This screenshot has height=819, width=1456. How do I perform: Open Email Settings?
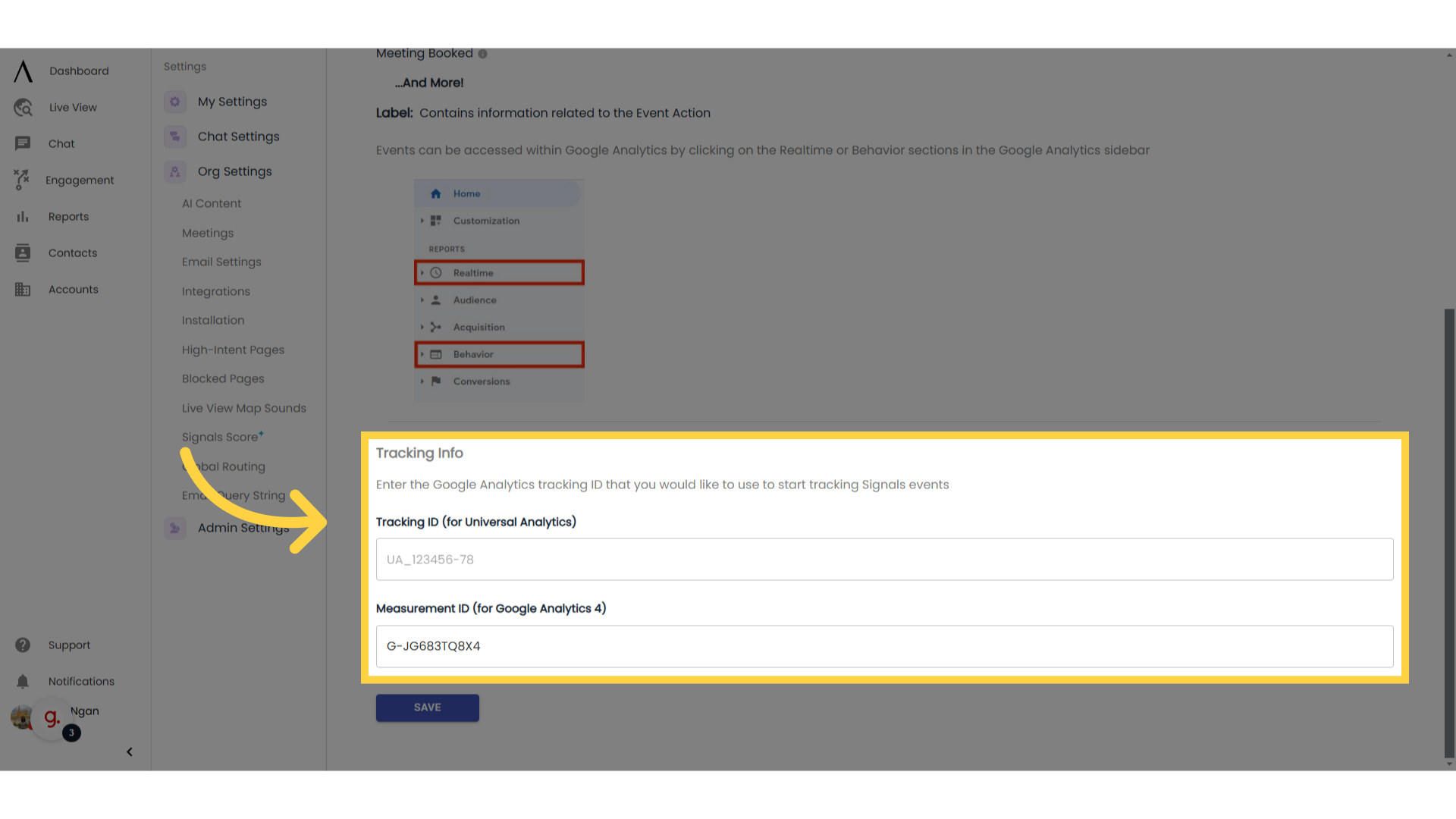click(x=221, y=262)
